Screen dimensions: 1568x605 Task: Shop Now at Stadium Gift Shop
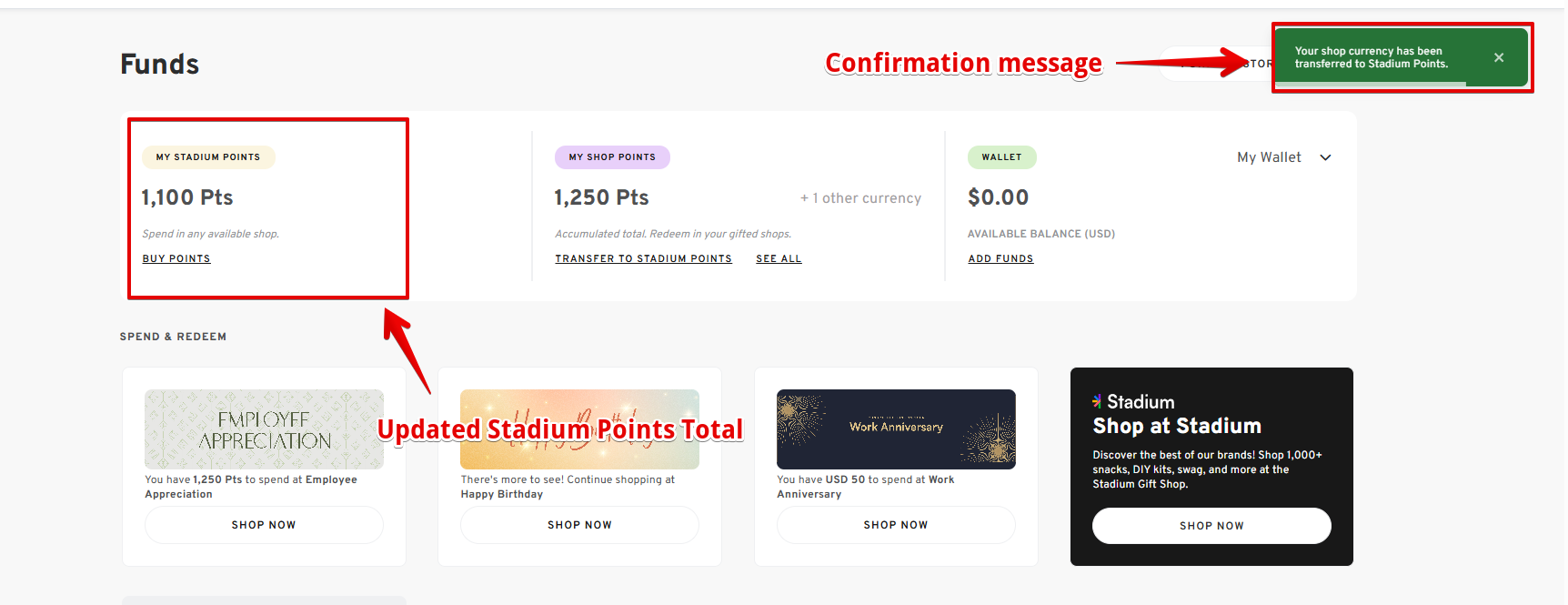(x=1211, y=526)
